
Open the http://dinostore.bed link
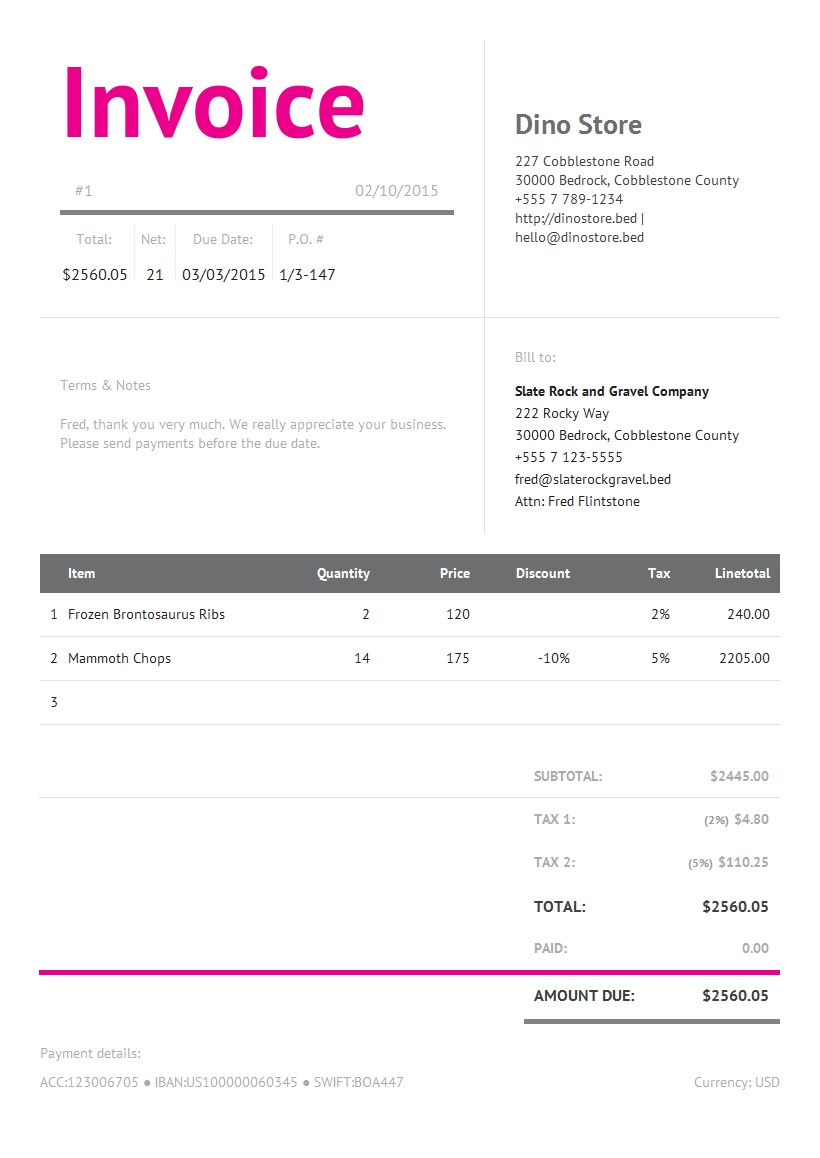576,219
